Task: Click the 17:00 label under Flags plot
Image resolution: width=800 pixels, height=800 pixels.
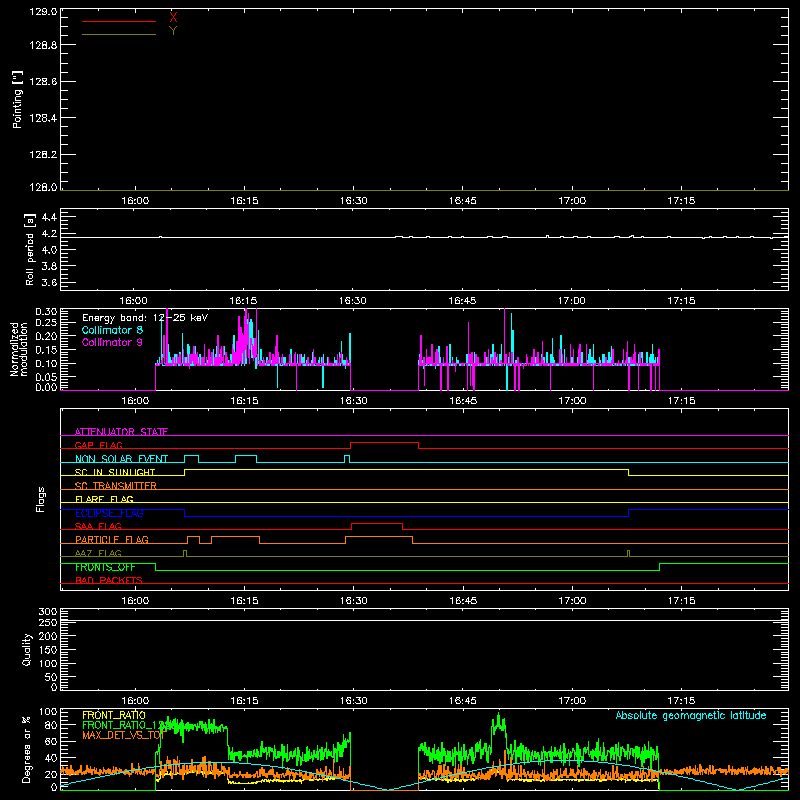Action: point(572,601)
